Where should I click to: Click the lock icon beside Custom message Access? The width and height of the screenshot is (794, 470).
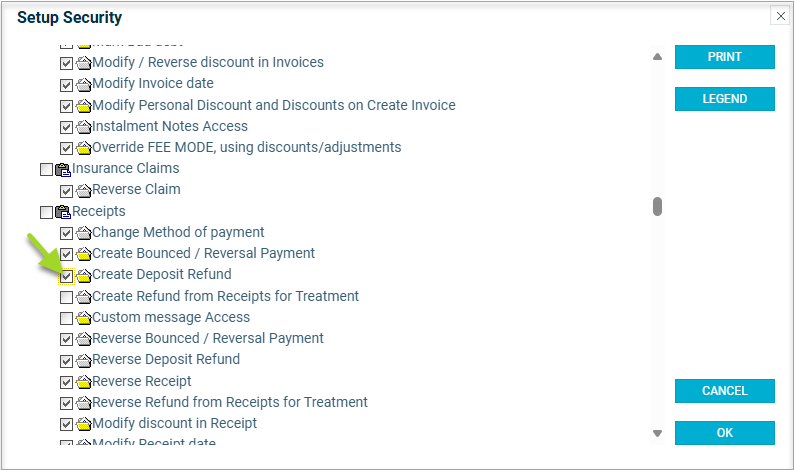coord(84,318)
